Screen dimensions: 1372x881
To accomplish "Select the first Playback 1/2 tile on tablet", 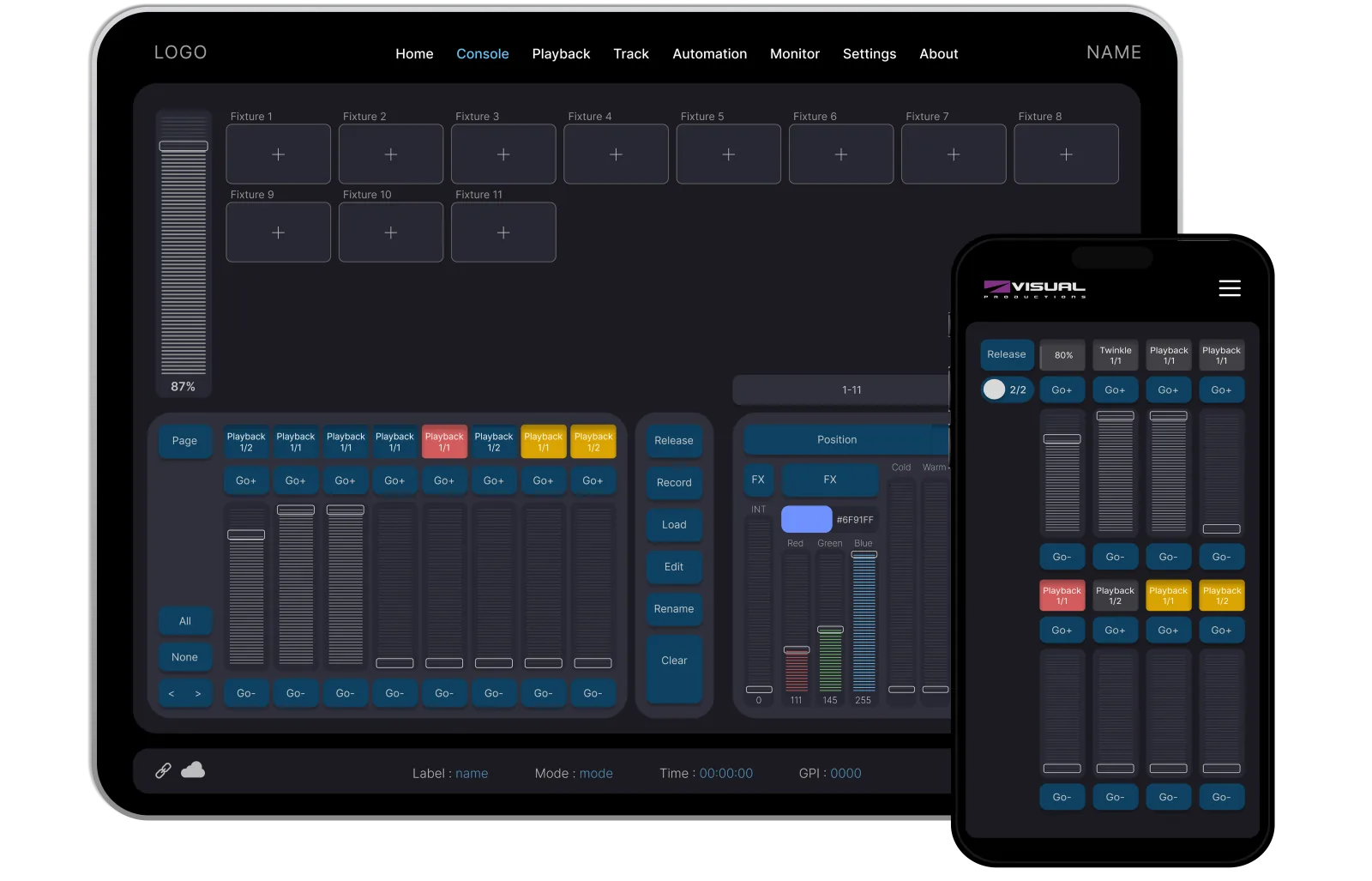I will [x=246, y=442].
